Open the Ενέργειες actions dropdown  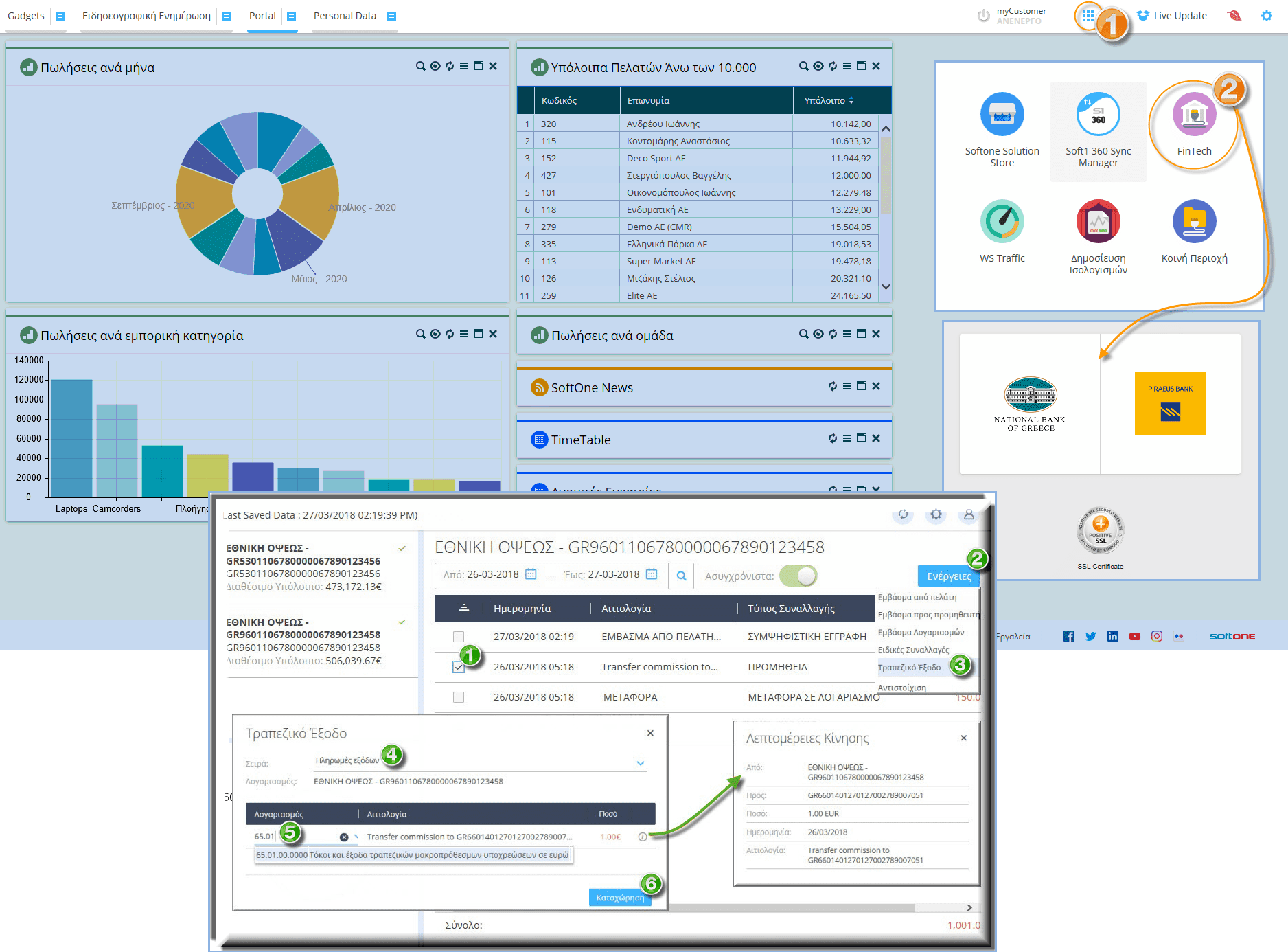coord(948,576)
